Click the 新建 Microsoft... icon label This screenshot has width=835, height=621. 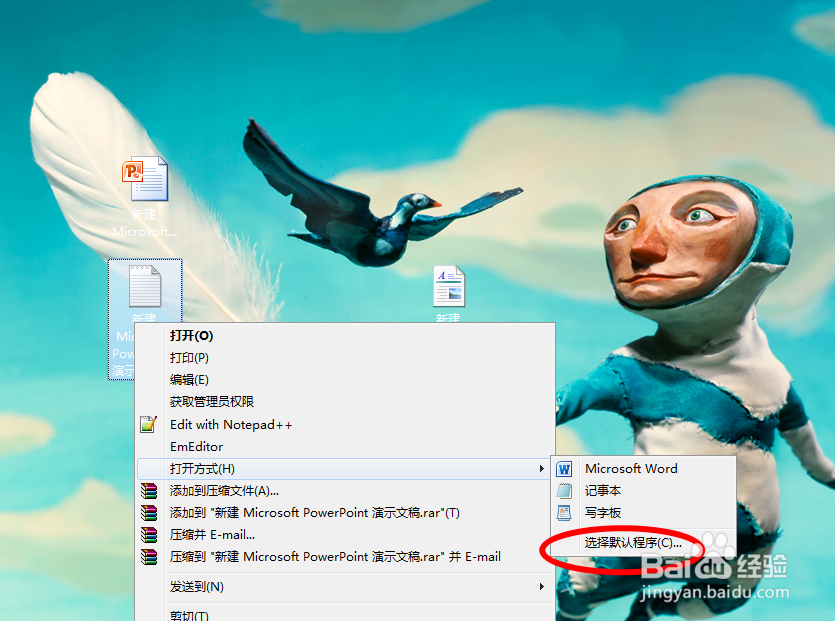coord(144,223)
